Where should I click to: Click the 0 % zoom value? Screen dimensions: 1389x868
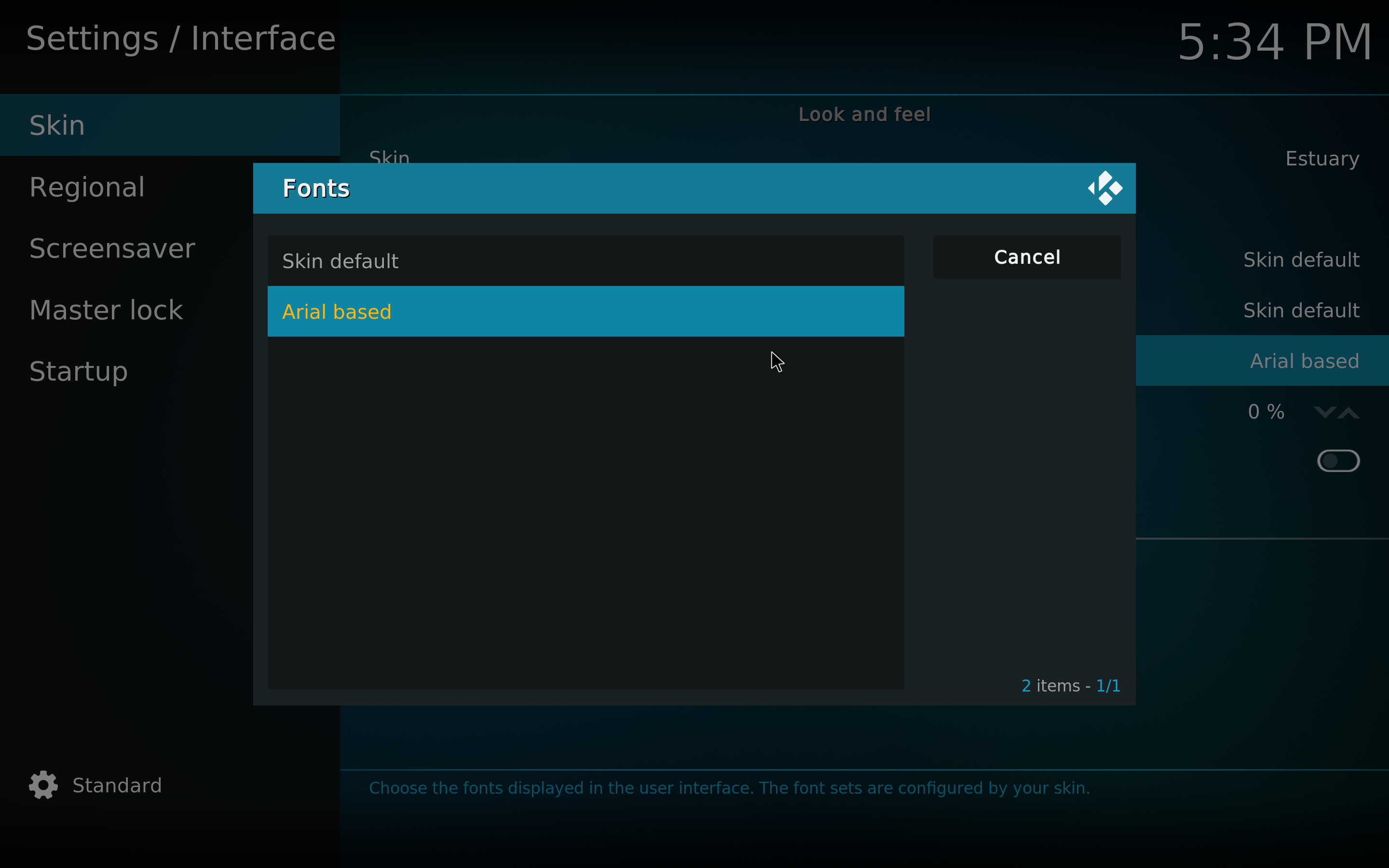1266,412
